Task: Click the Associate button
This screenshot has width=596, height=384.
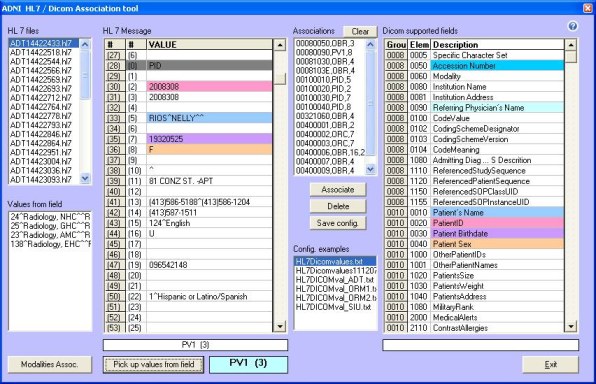Action: (x=338, y=189)
